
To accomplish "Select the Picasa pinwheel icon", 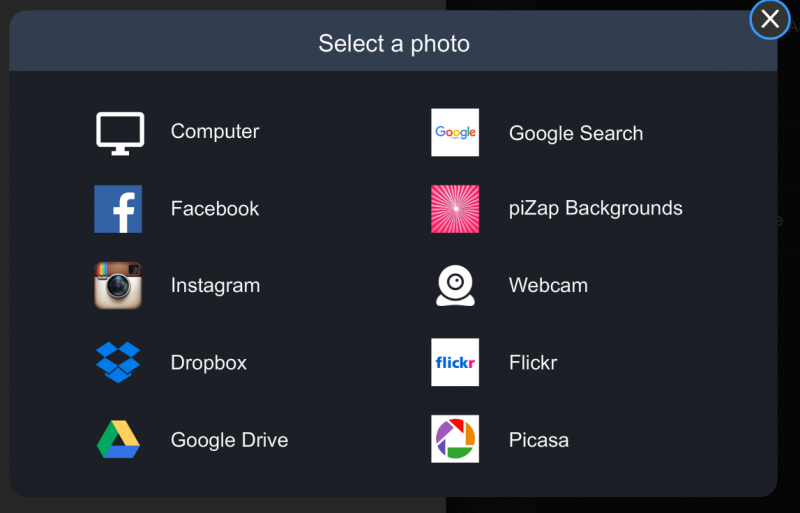I will click(x=455, y=439).
